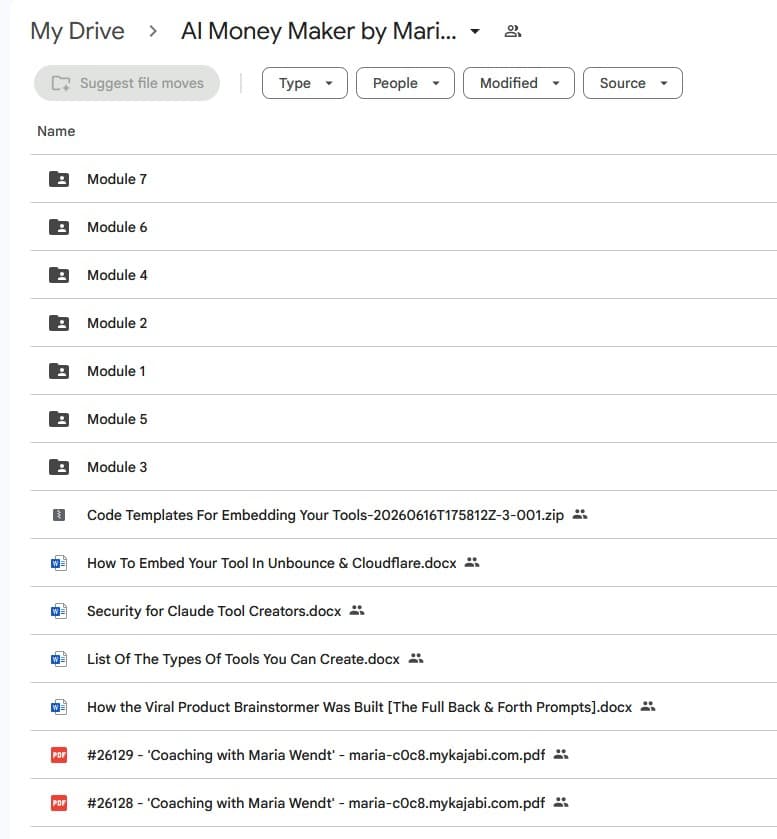Select the Module 2 folder name
Image resolution: width=777 pixels, height=839 pixels.
(x=117, y=323)
